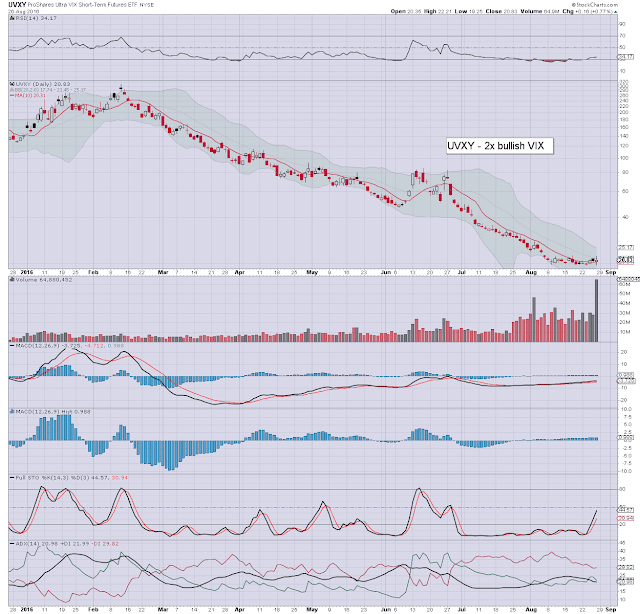
Task: Click the UVXY ticker symbol in header
Action: coord(18,5)
